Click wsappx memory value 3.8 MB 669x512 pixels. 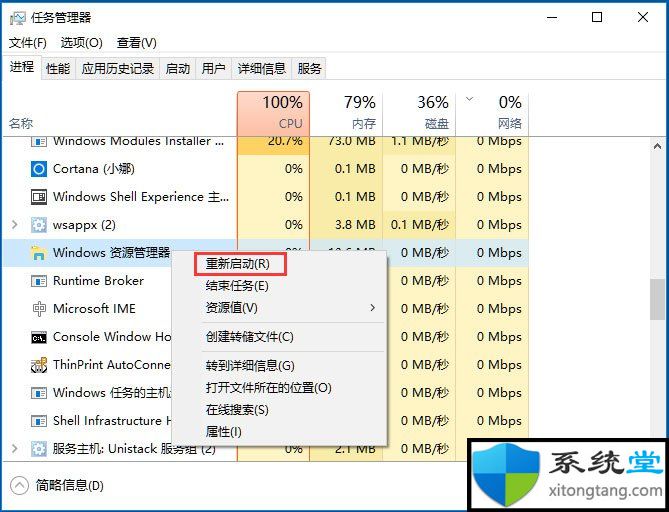point(355,225)
